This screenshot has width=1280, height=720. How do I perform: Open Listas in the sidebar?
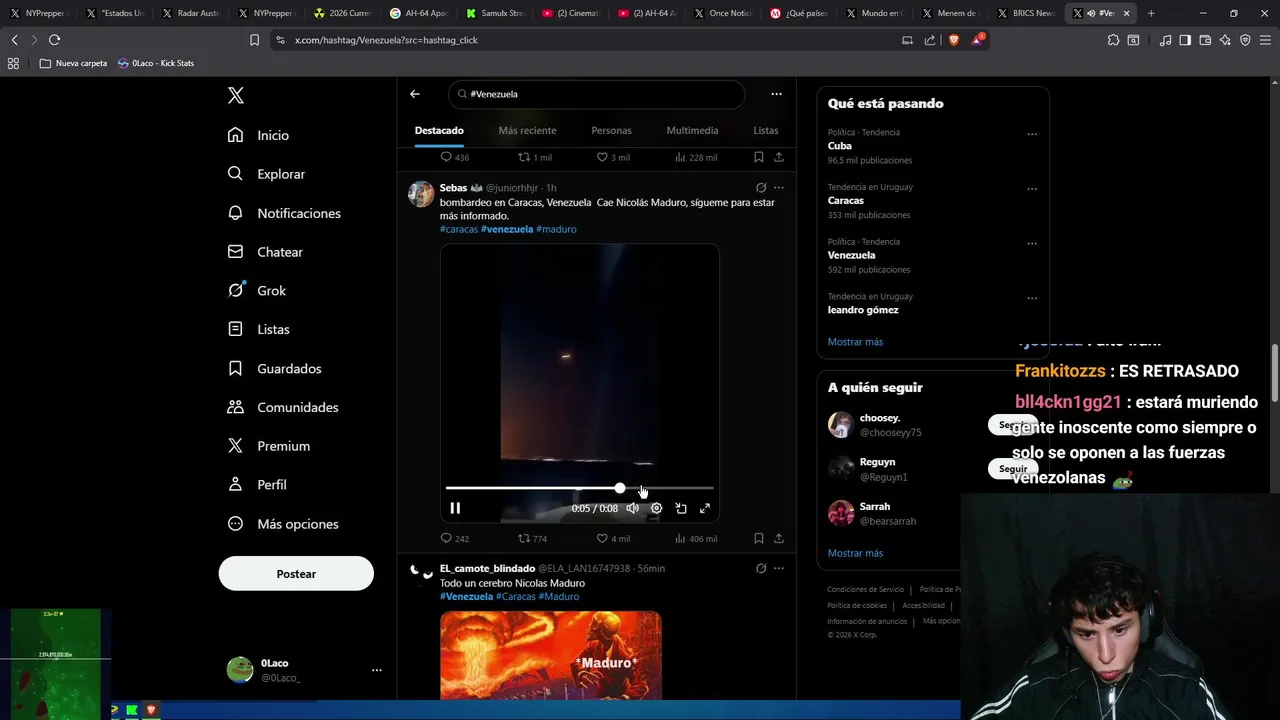coord(258,329)
